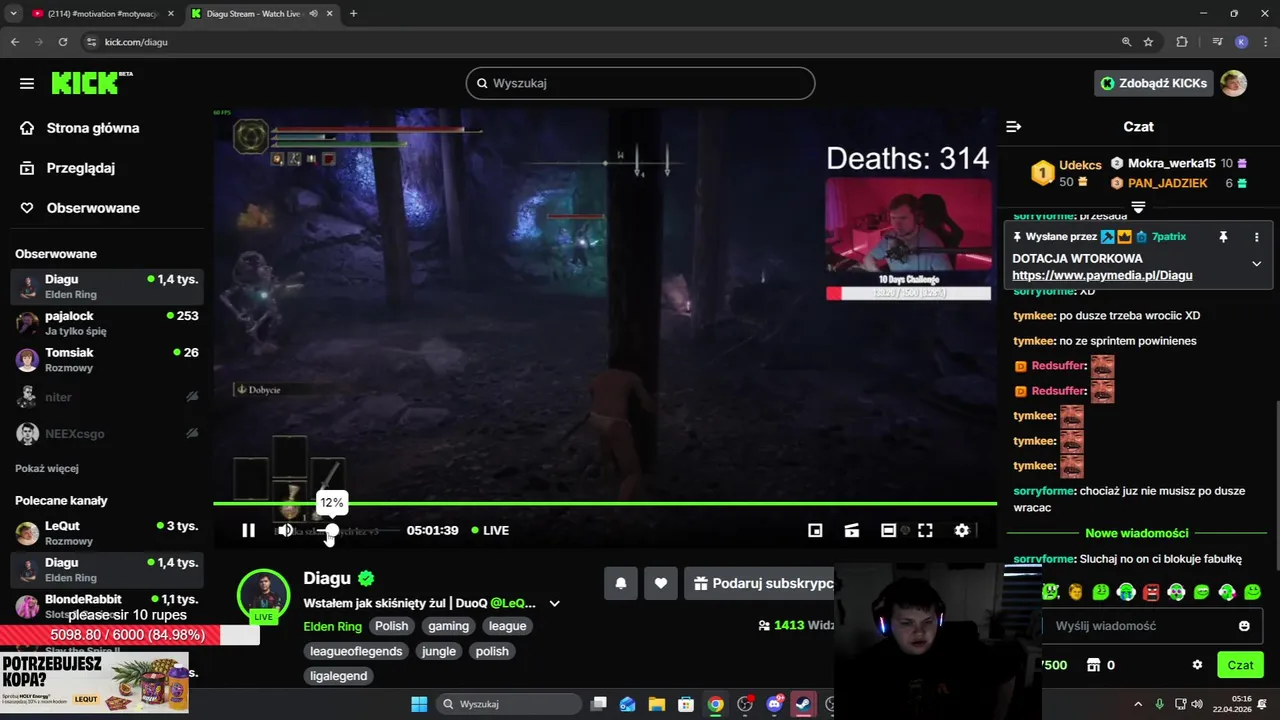
Task: Open Tomsiak channel in followed list
Action: 106,359
